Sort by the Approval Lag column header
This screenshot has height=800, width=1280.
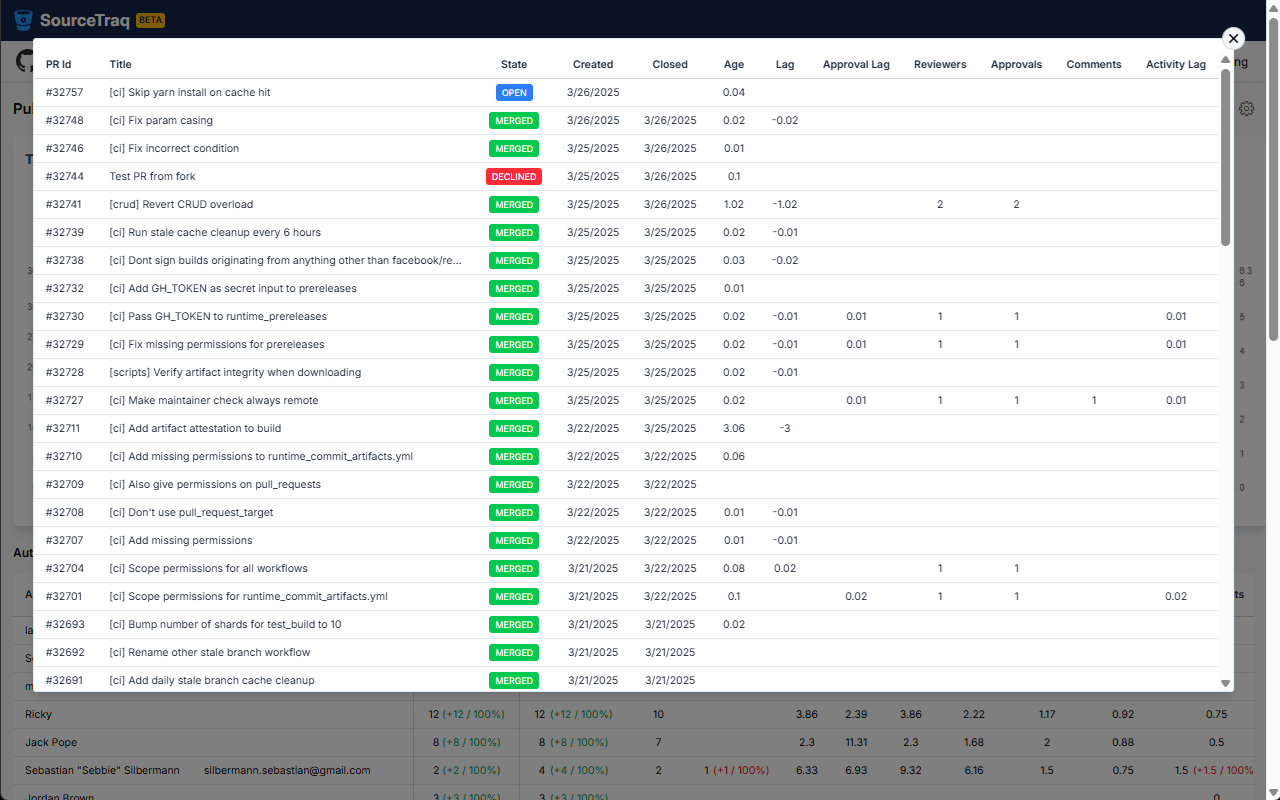(x=856, y=64)
